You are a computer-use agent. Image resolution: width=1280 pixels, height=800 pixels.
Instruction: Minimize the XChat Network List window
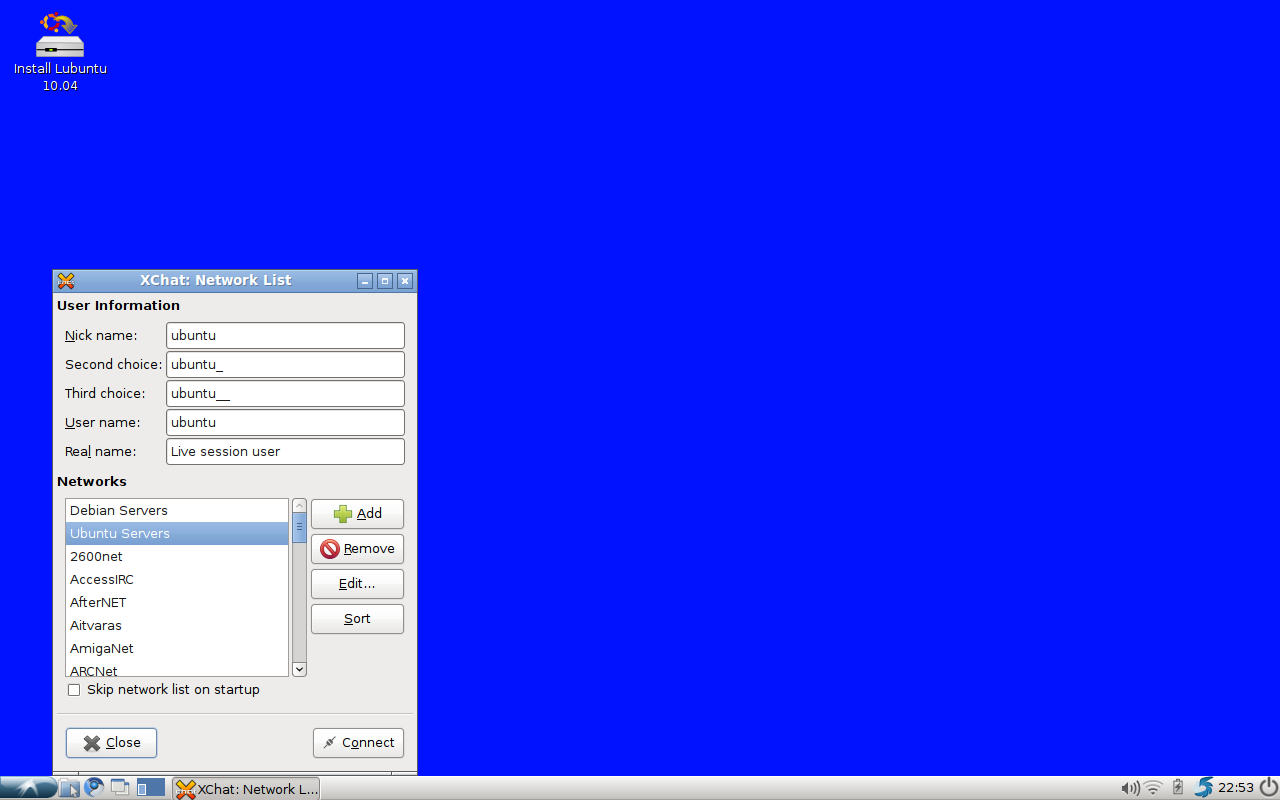point(365,281)
